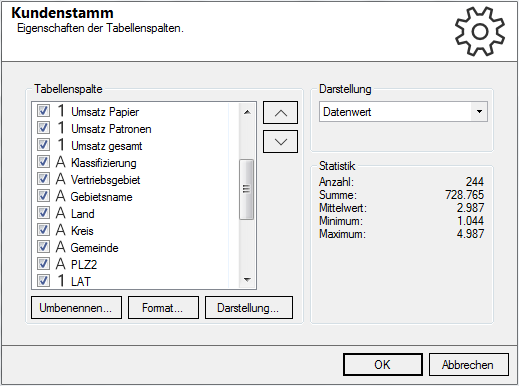This screenshot has width=519, height=386.
Task: Click the column list scrollbar thumb
Action: pos(247,189)
